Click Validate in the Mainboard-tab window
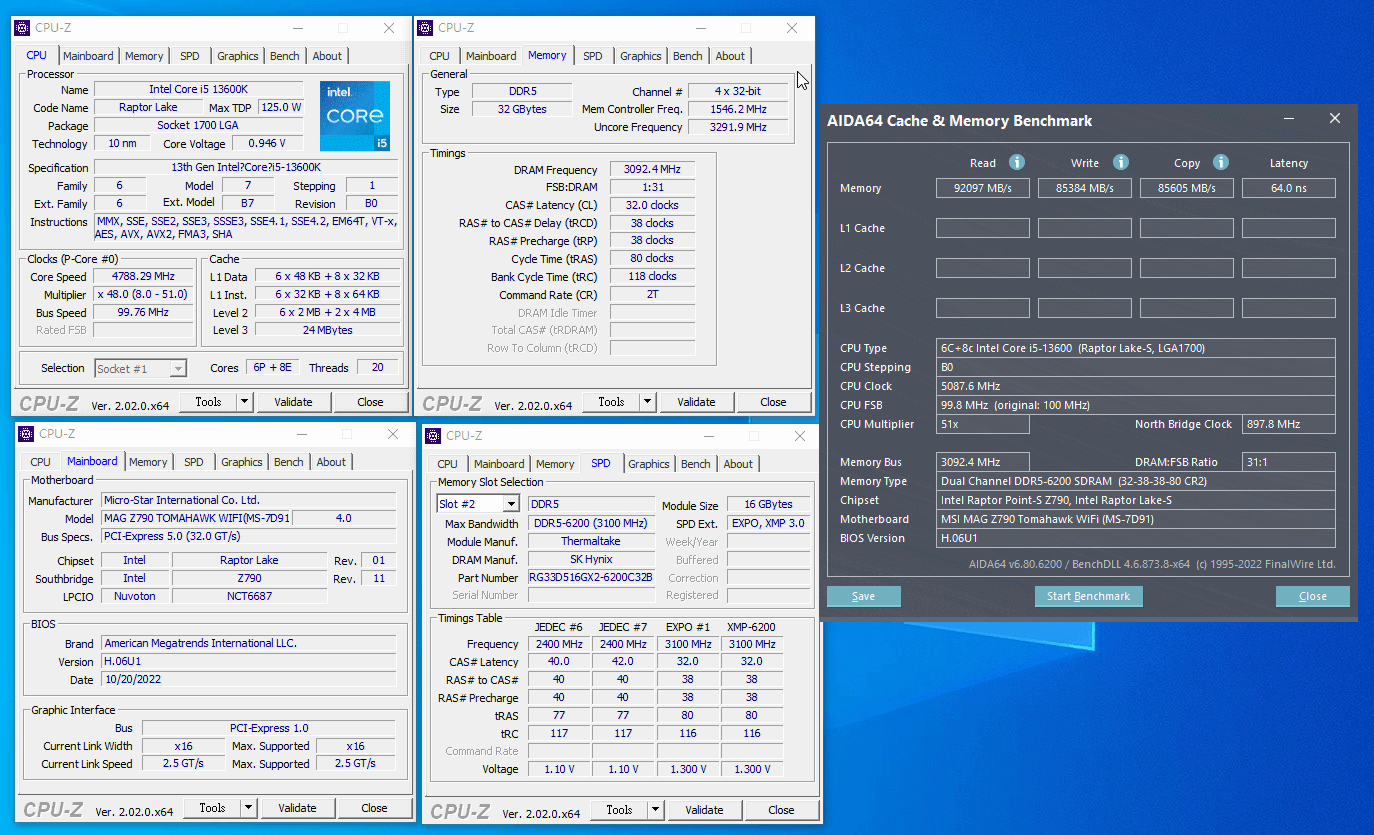 (x=297, y=808)
